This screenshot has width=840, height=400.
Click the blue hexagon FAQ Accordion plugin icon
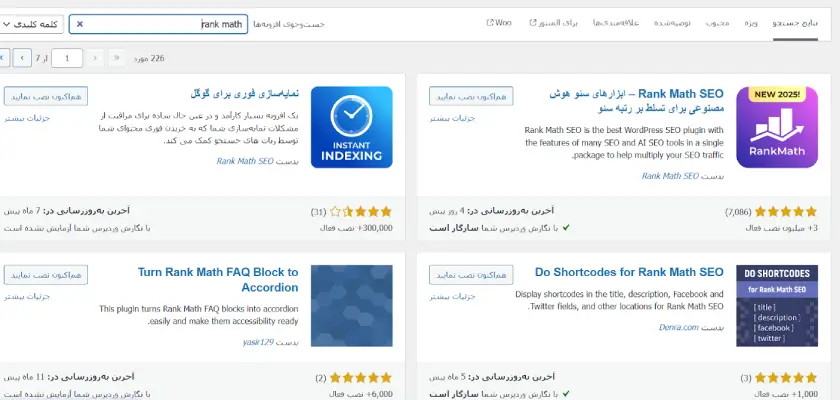tap(351, 306)
